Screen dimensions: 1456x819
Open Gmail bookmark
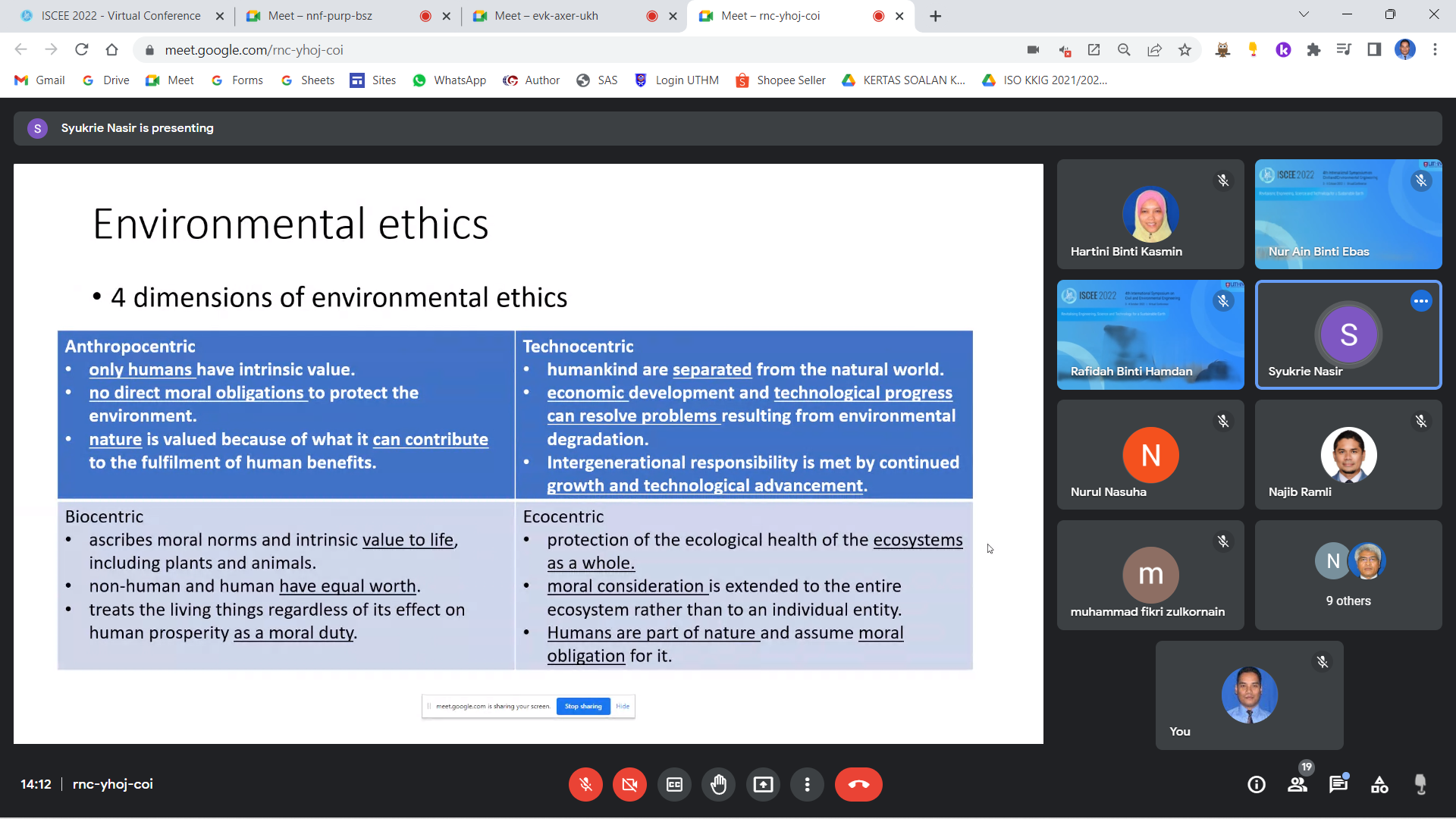click(40, 80)
